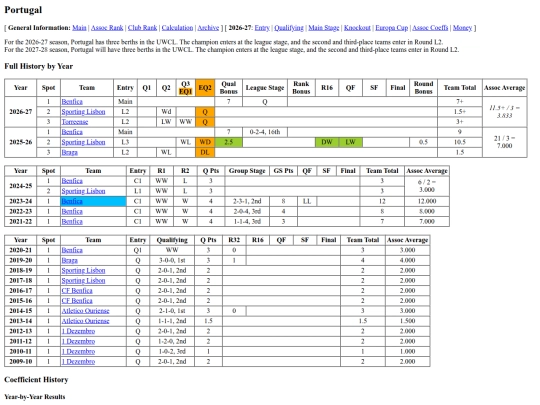This screenshot has height=405, width=540.
Task: Open Sporting Lisbon link in 2026-27 row
Action: 83,112
